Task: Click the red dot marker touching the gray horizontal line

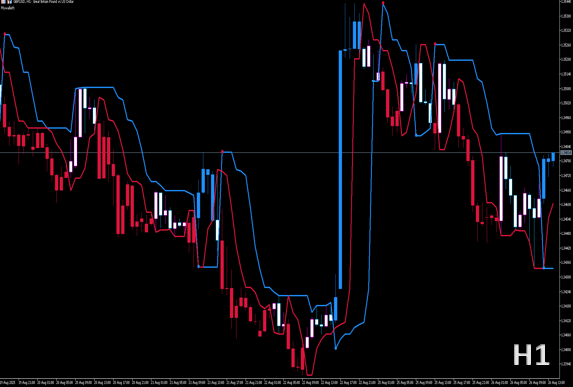Action: (x=222, y=151)
